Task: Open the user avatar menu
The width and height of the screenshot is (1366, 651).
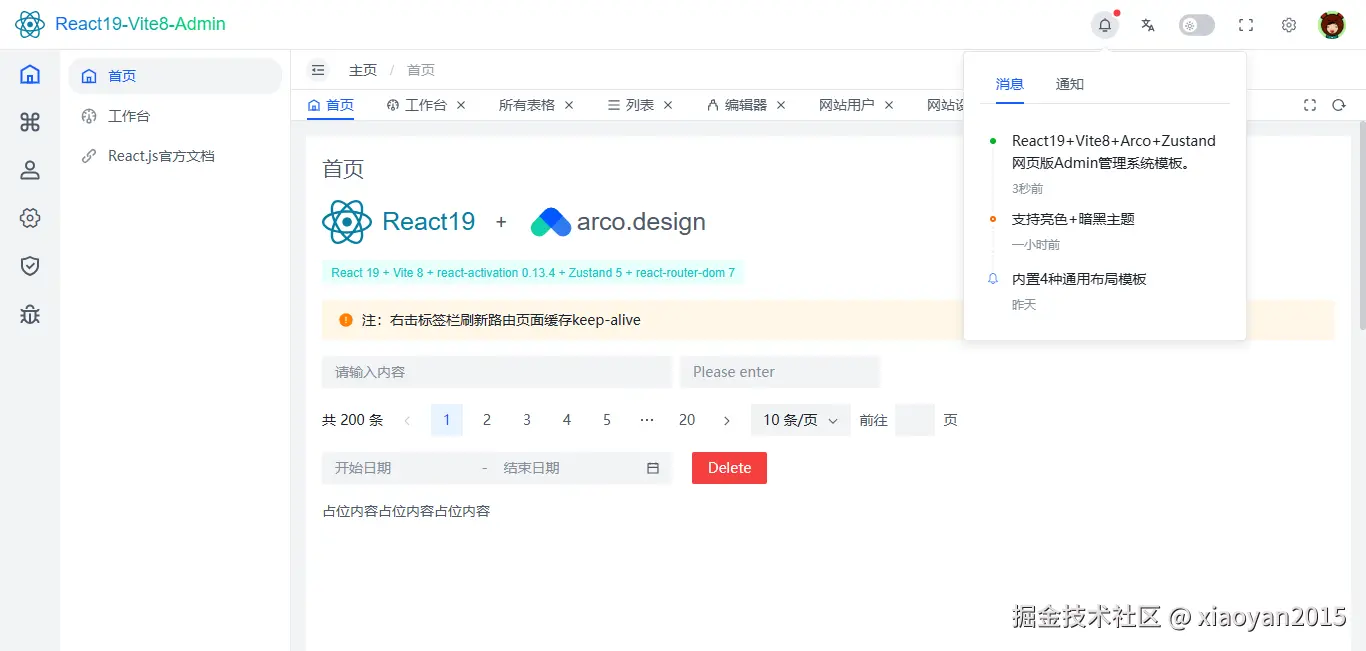Action: tap(1332, 25)
